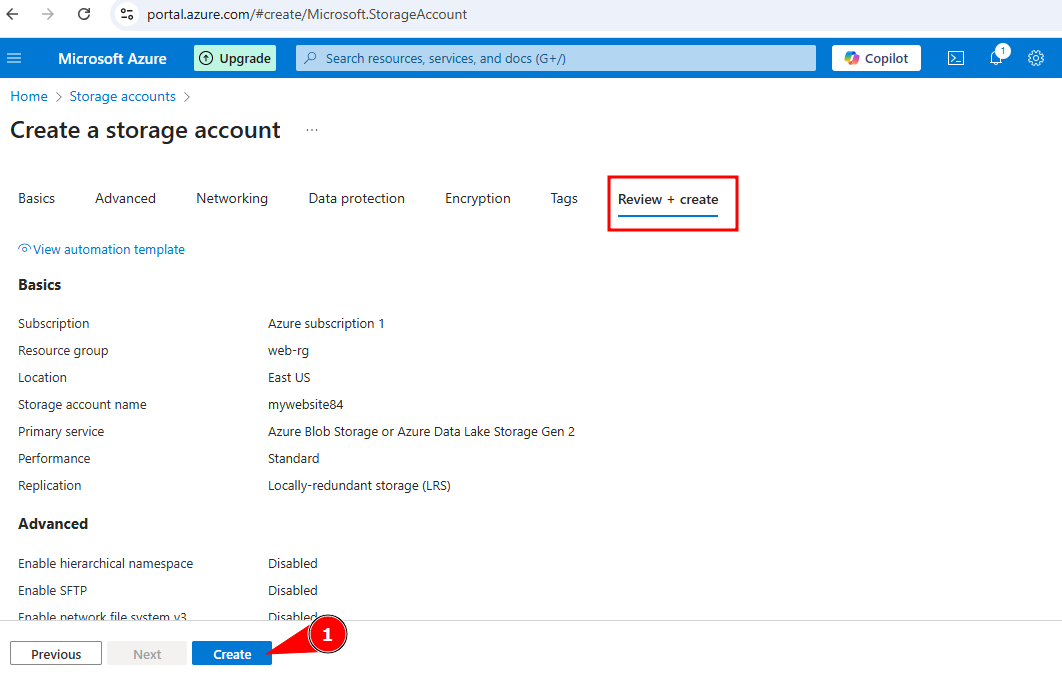Viewport: 1062px width, 678px height.
Task: Go to Microsoft Azure home logo
Action: coord(112,58)
